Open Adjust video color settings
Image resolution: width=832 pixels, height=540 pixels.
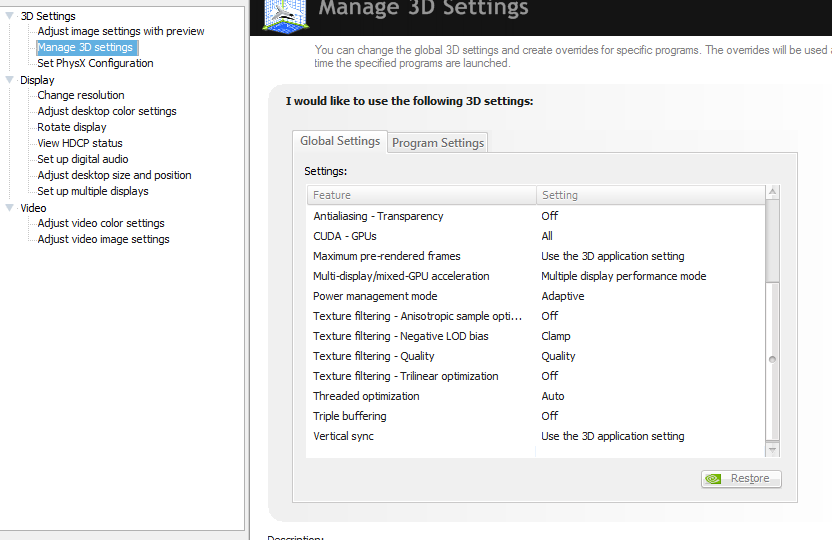click(x=101, y=223)
